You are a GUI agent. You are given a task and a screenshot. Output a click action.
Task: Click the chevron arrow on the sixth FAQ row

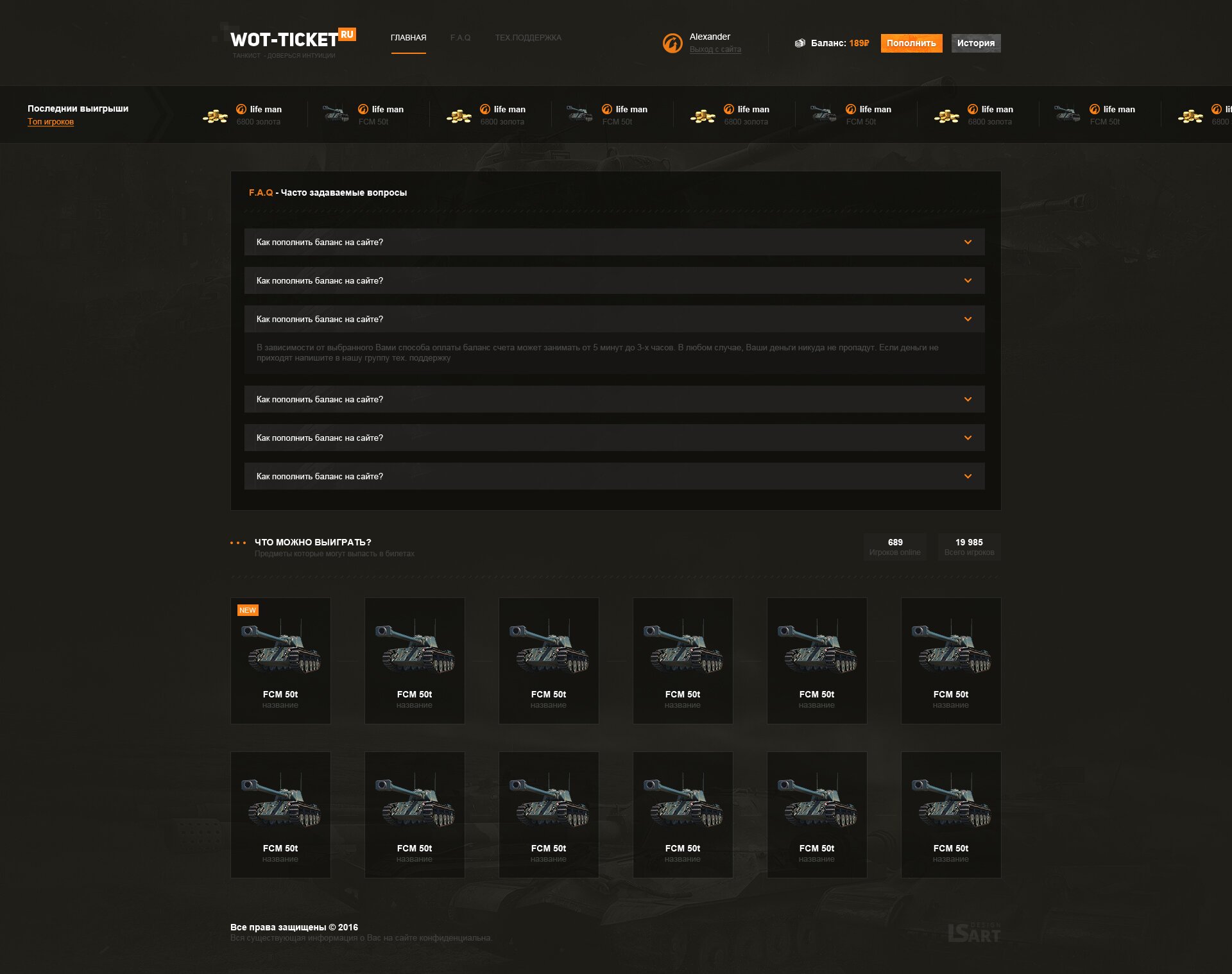[x=968, y=476]
